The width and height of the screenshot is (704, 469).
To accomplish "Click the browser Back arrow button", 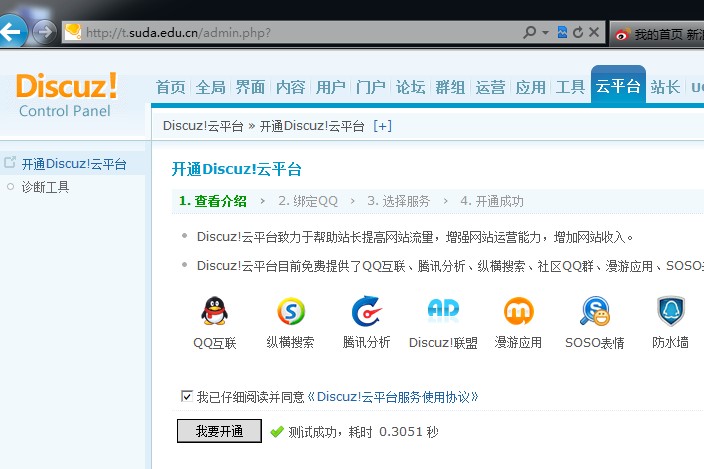I will coord(11,31).
